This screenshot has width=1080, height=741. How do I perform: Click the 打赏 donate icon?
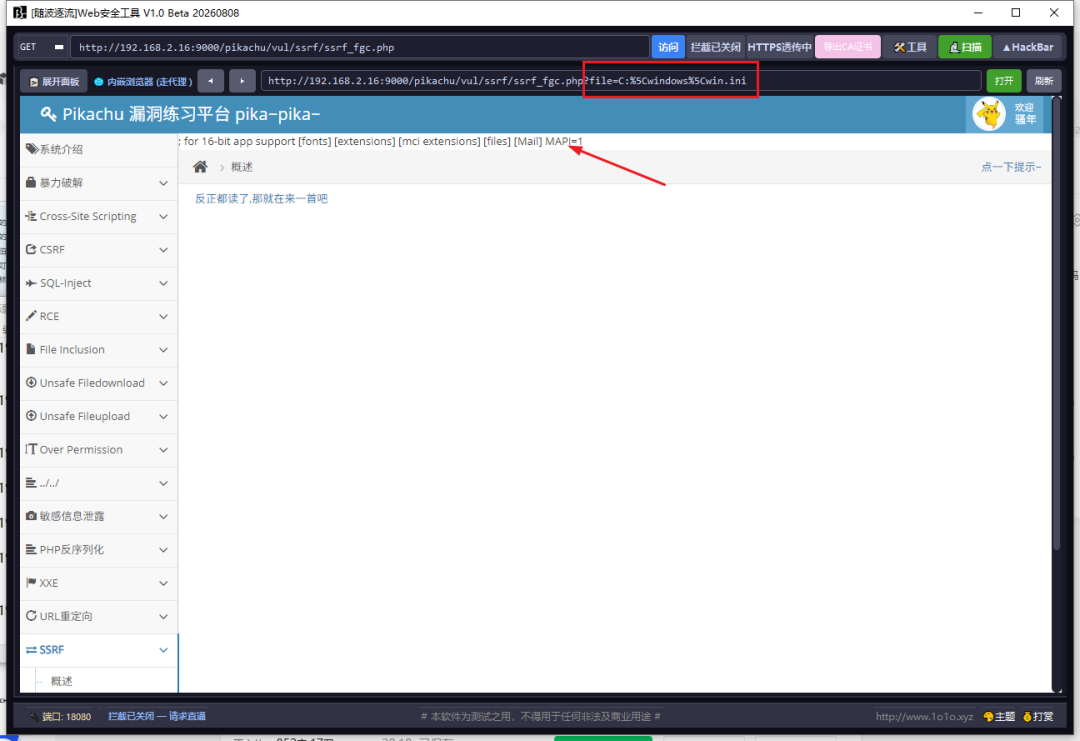[x=1038, y=716]
